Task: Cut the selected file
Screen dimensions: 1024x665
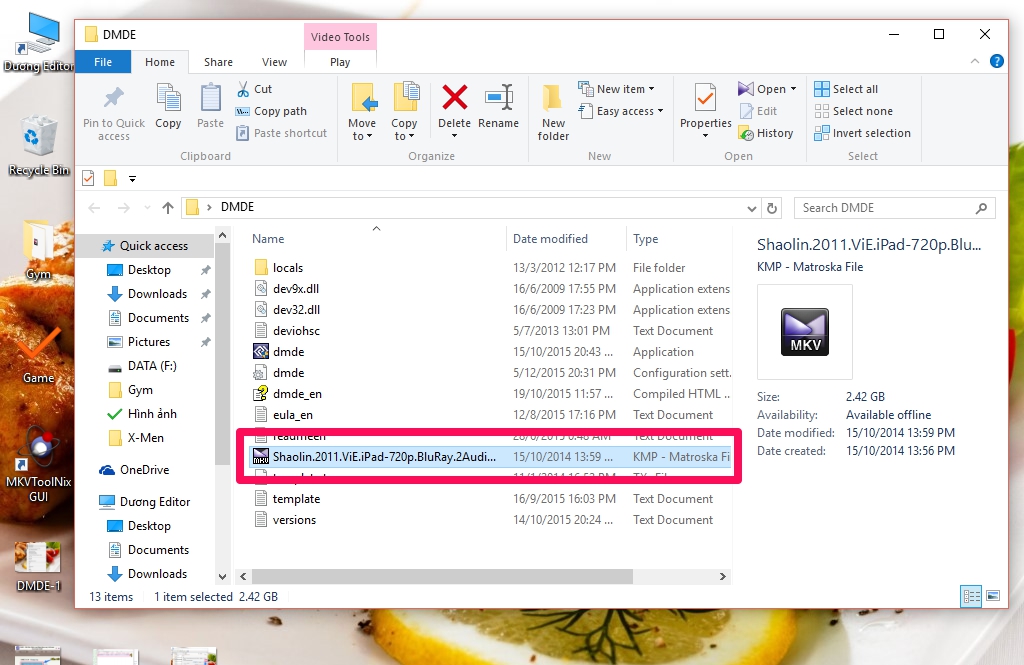Action: [x=254, y=89]
